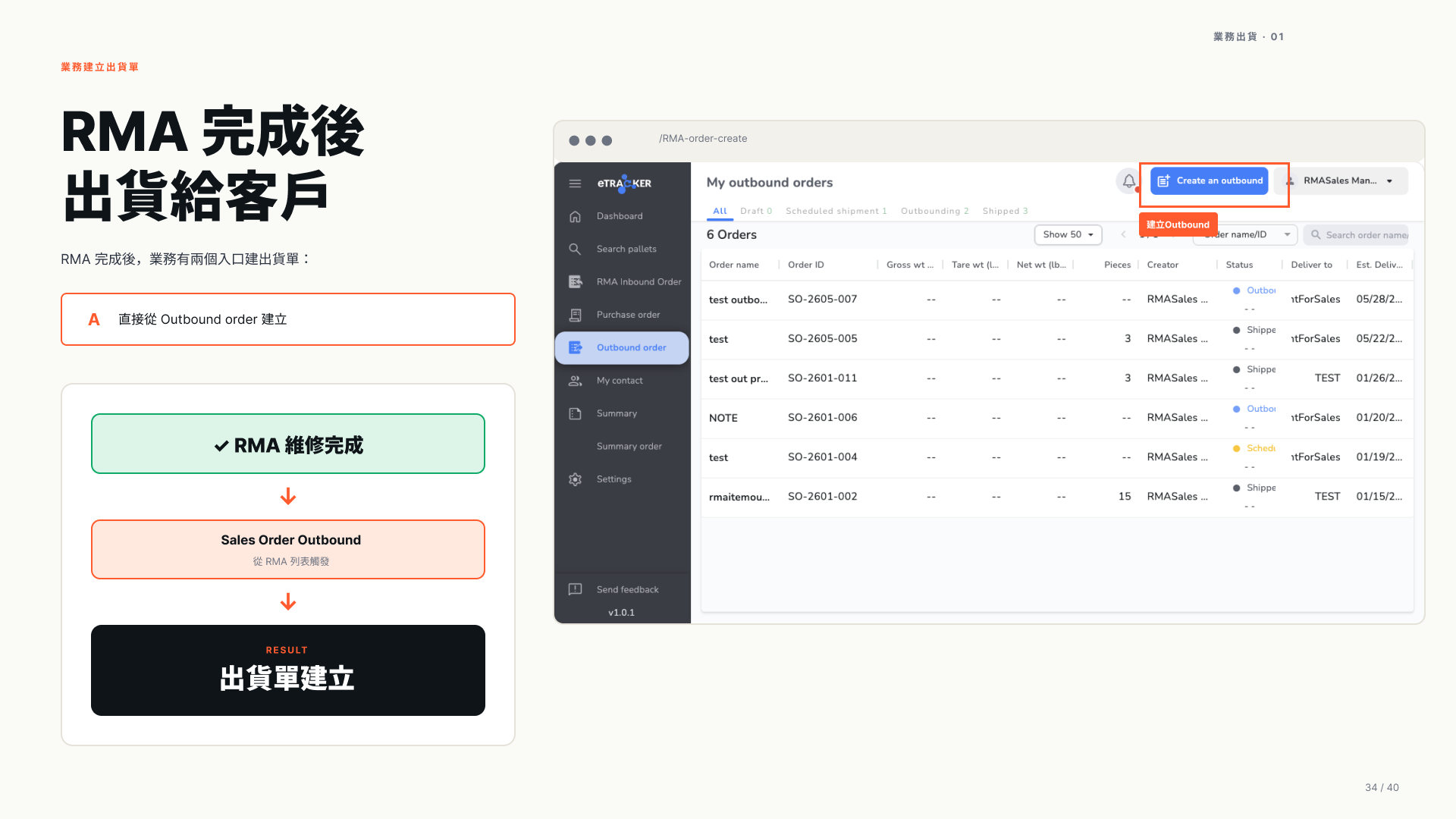Screen dimensions: 1456x819
Task: Select Outbound order in sidebar
Action: (x=622, y=348)
